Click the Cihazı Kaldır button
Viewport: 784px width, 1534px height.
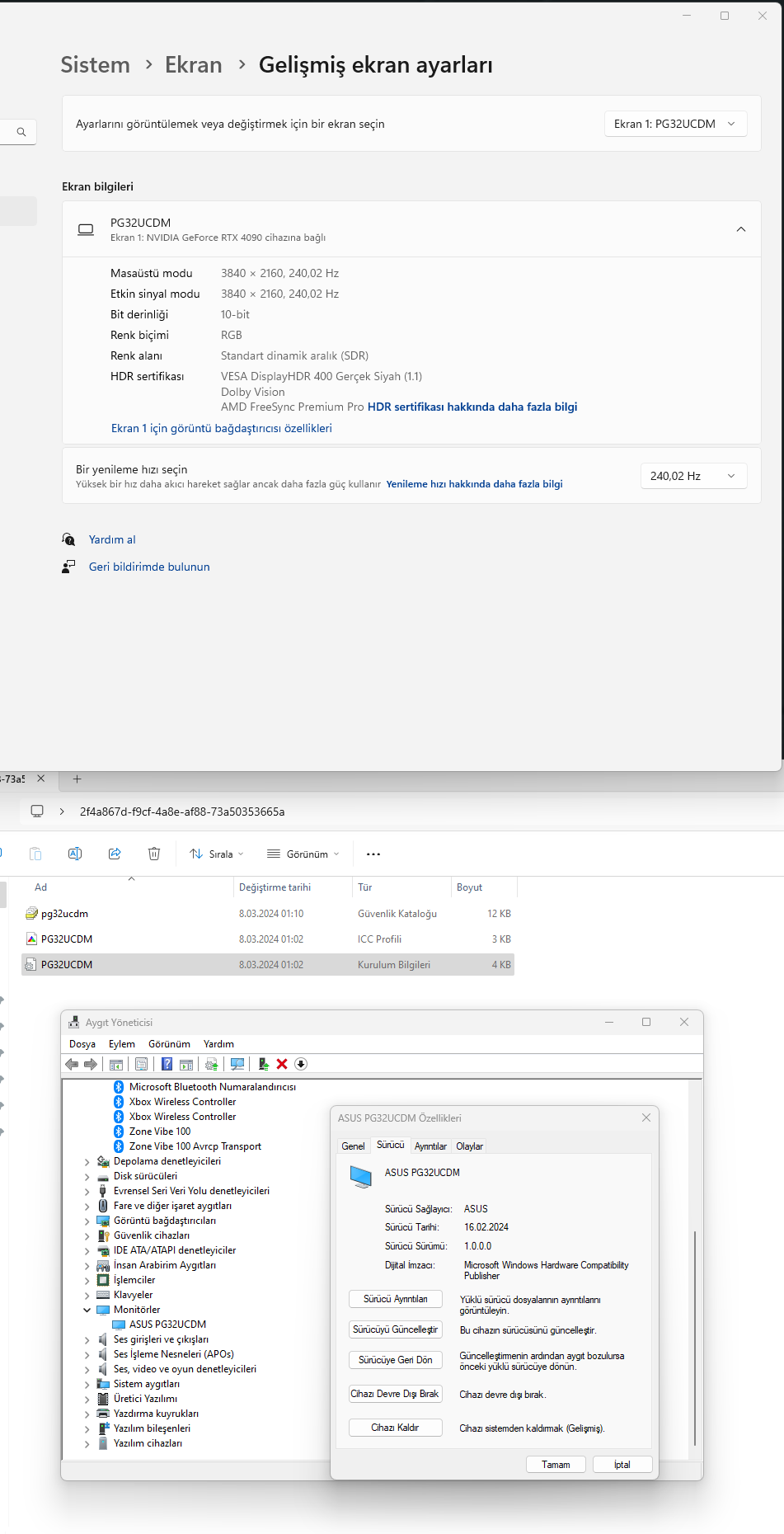point(396,1428)
